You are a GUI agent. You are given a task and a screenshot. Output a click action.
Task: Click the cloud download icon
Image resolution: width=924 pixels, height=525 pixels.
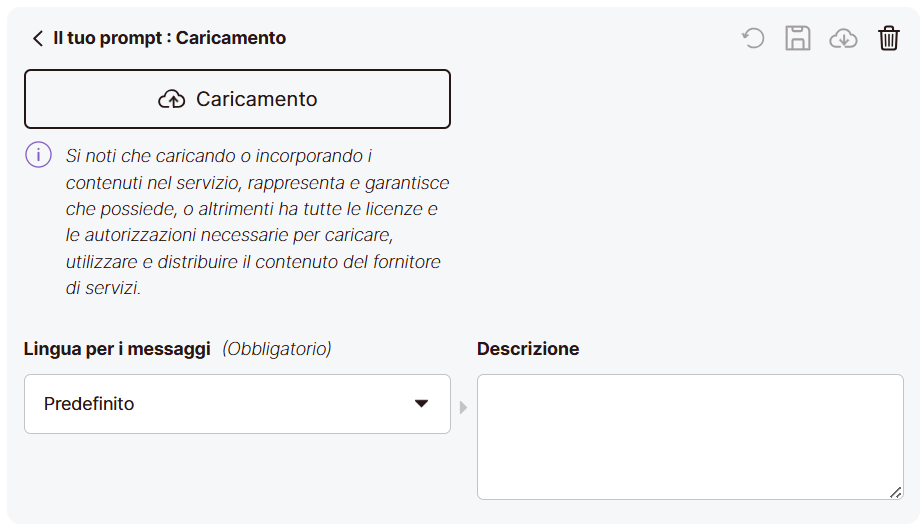(x=843, y=39)
